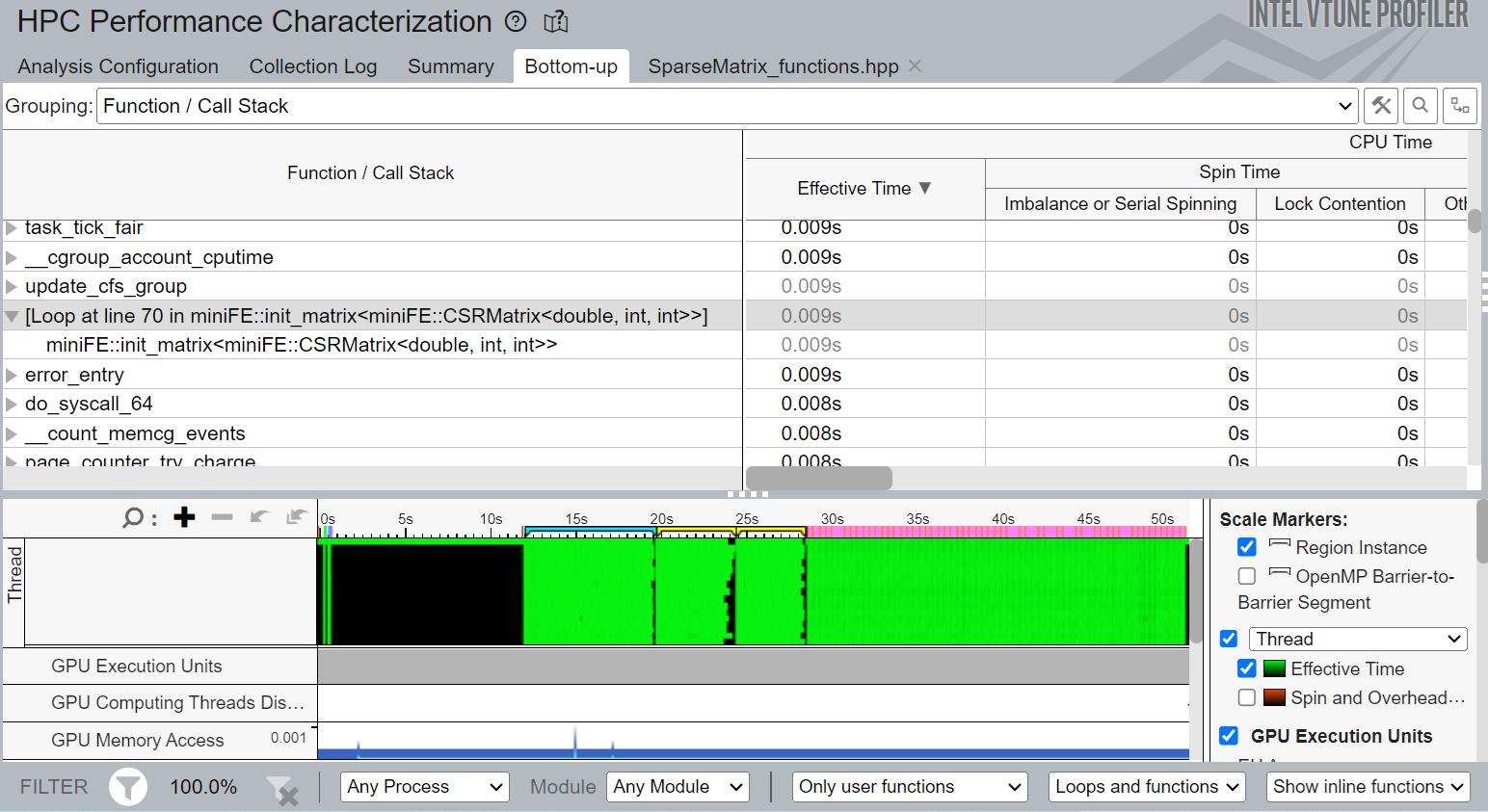Click the filter funnel icon

pos(128,787)
